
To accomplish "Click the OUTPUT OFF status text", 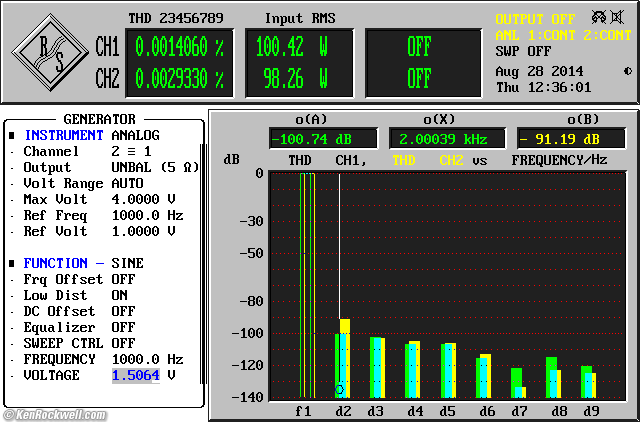I will (x=536, y=19).
